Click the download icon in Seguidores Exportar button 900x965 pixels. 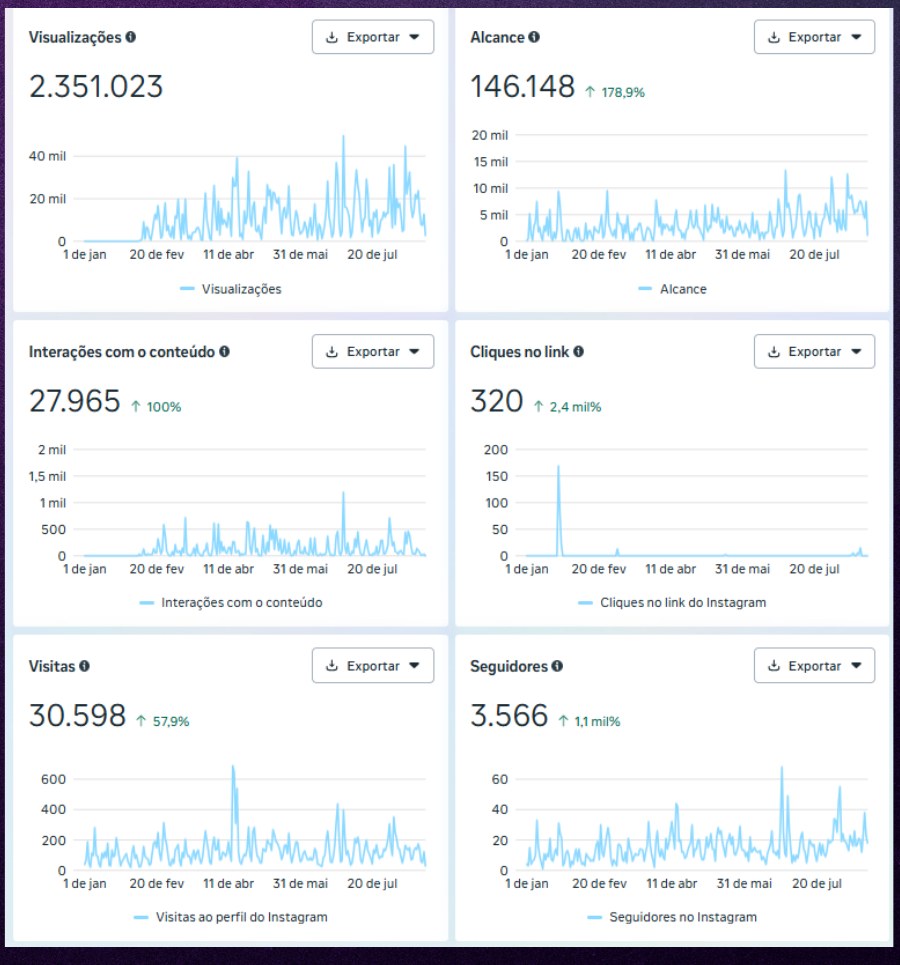pyautogui.click(x=774, y=665)
